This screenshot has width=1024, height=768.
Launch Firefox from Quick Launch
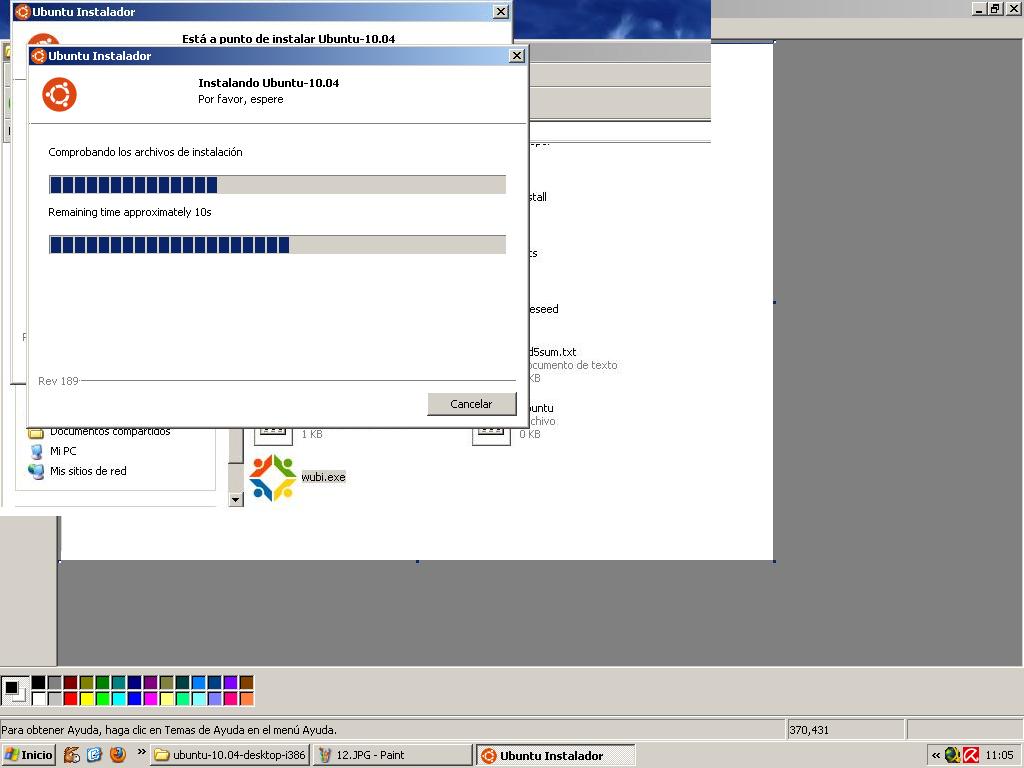coord(118,755)
